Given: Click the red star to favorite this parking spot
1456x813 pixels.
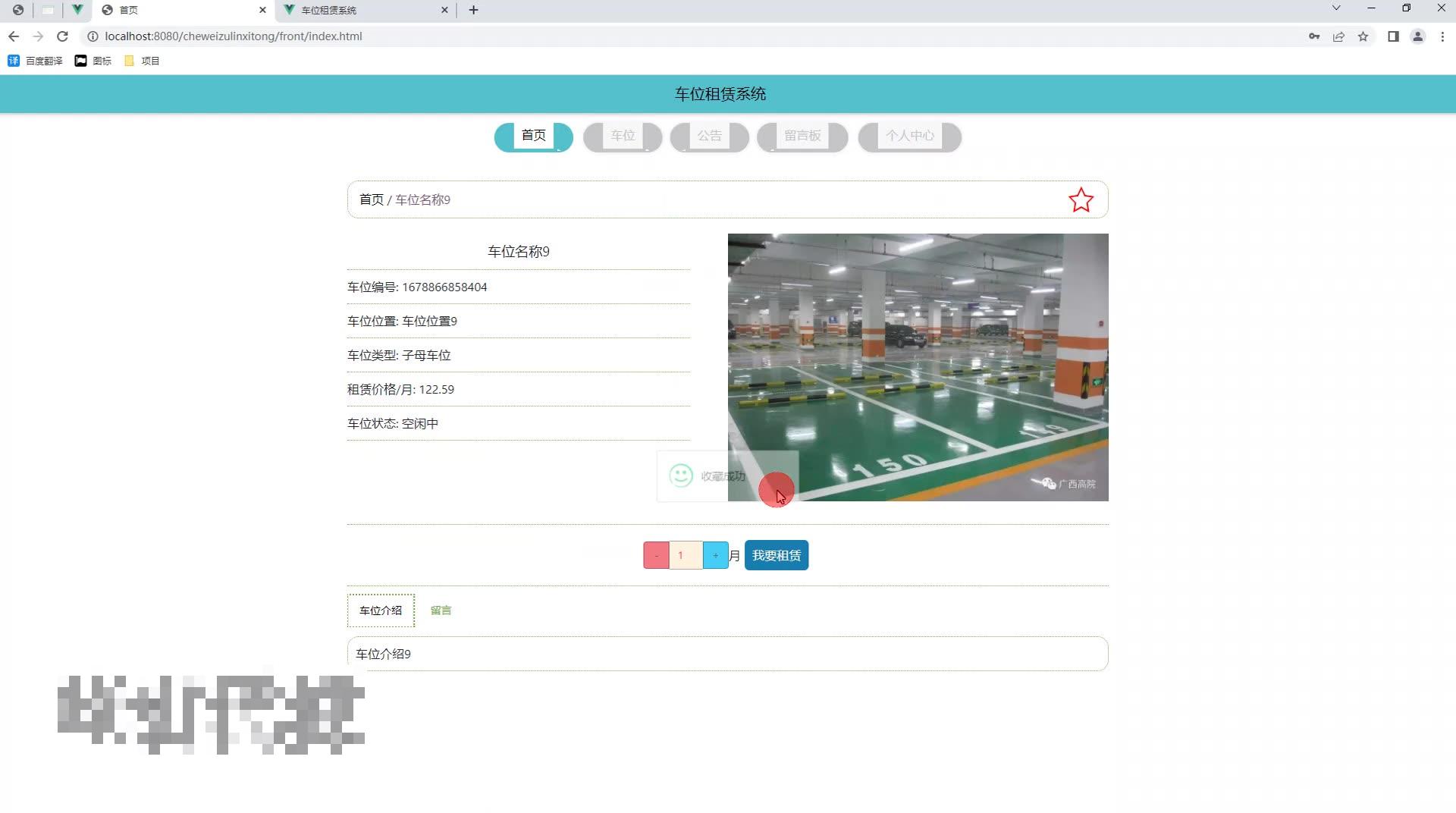Looking at the screenshot, I should coord(1080,199).
